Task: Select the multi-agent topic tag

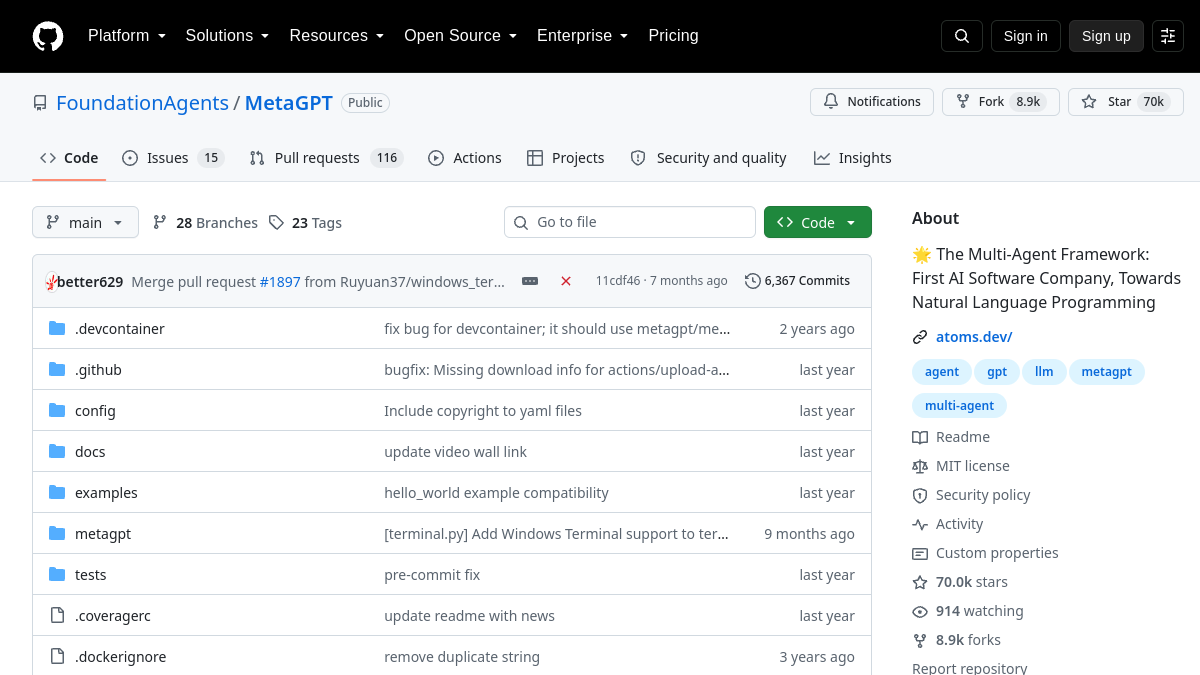Action: coord(959,405)
